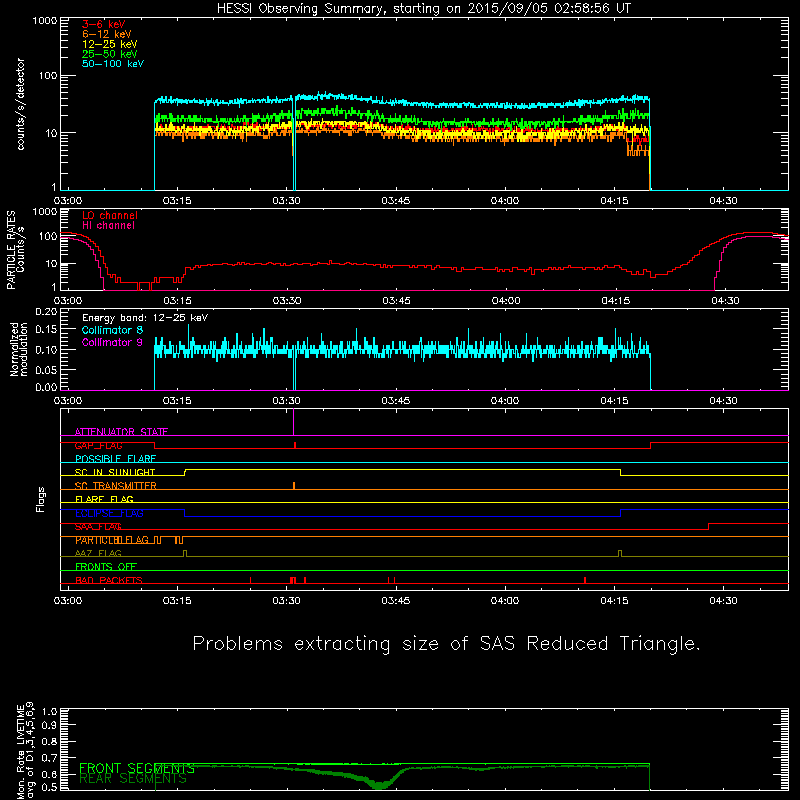Click the SC_TRANSMITTER flag label
The image size is (800, 800).
[x=116, y=486]
